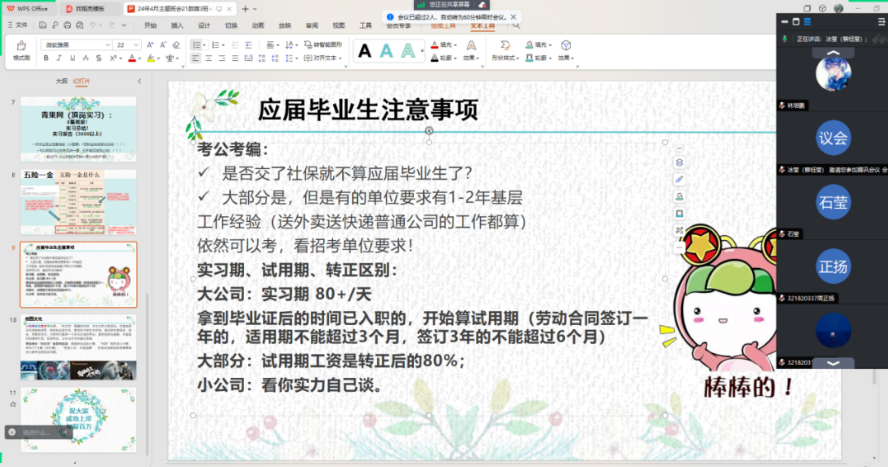Toggle italic text formatting
Image resolution: width=888 pixels, height=467 pixels.
point(59,58)
